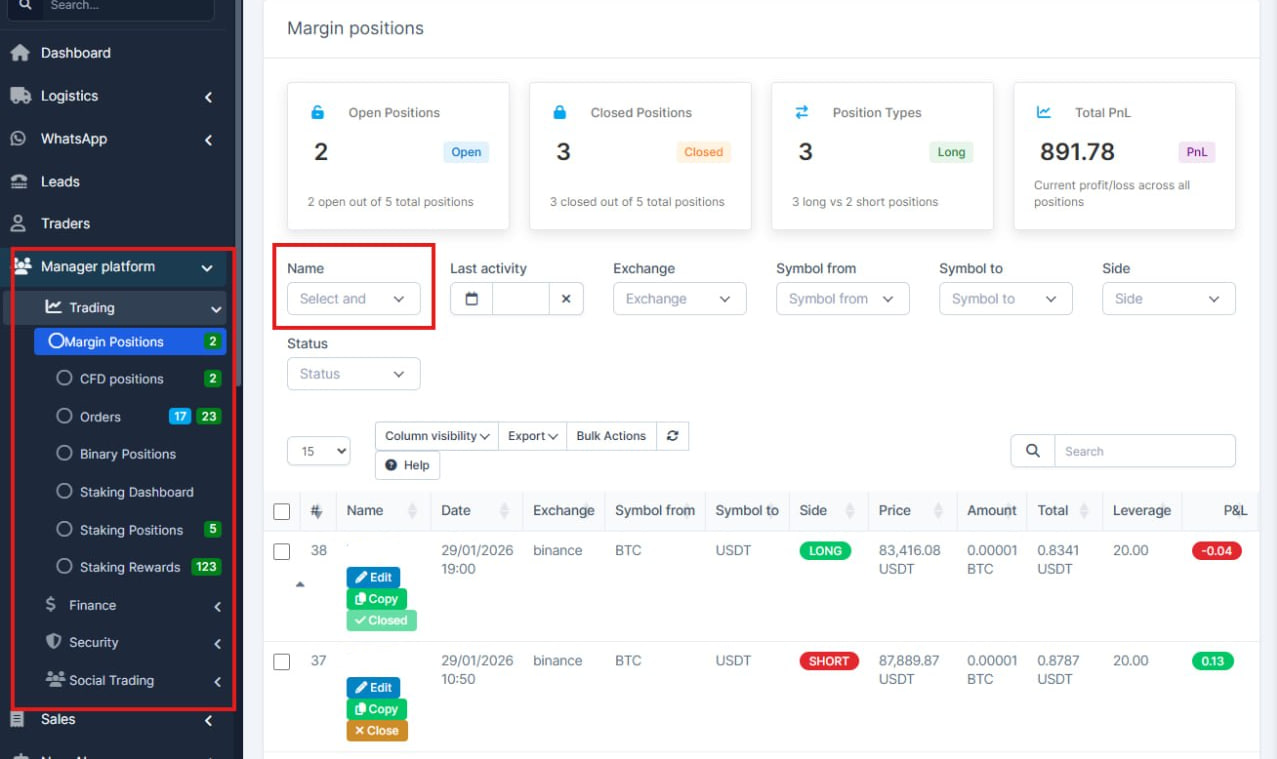Click the WhatsApp icon in sidebar
Image resolution: width=1277 pixels, height=759 pixels.
click(19, 139)
